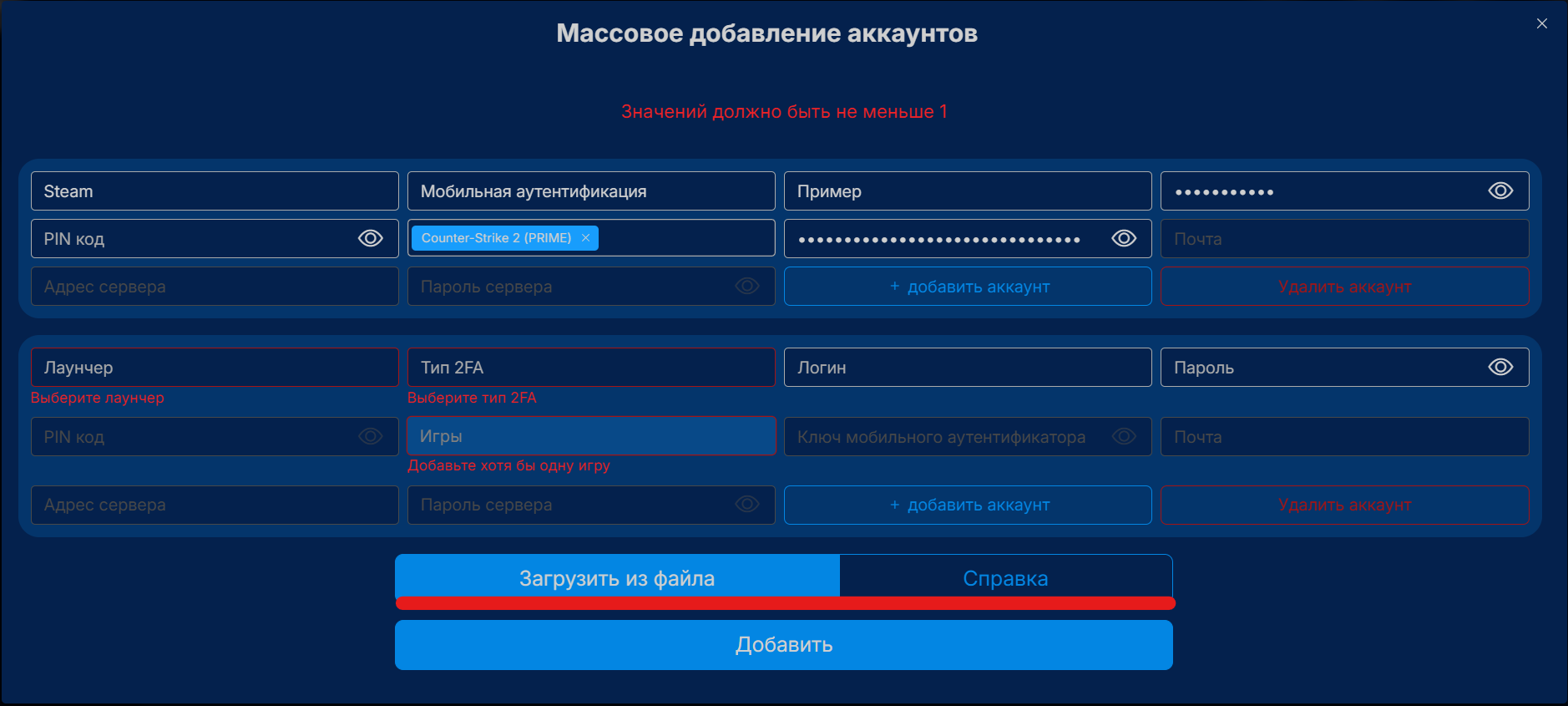1568x706 pixels.
Task: Switch to the Справка tab
Action: click(1005, 578)
